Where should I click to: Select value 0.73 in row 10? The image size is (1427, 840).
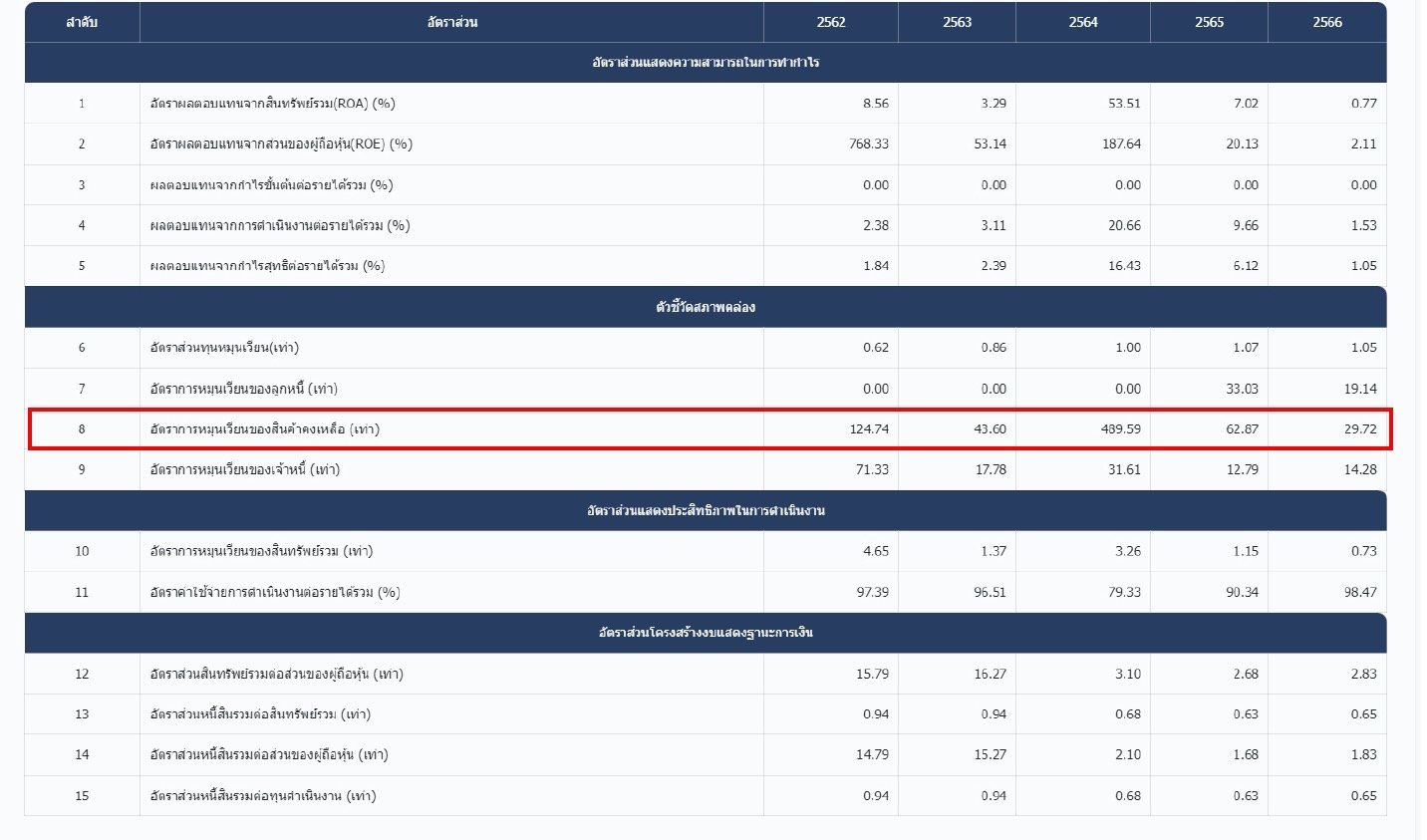click(x=1364, y=551)
